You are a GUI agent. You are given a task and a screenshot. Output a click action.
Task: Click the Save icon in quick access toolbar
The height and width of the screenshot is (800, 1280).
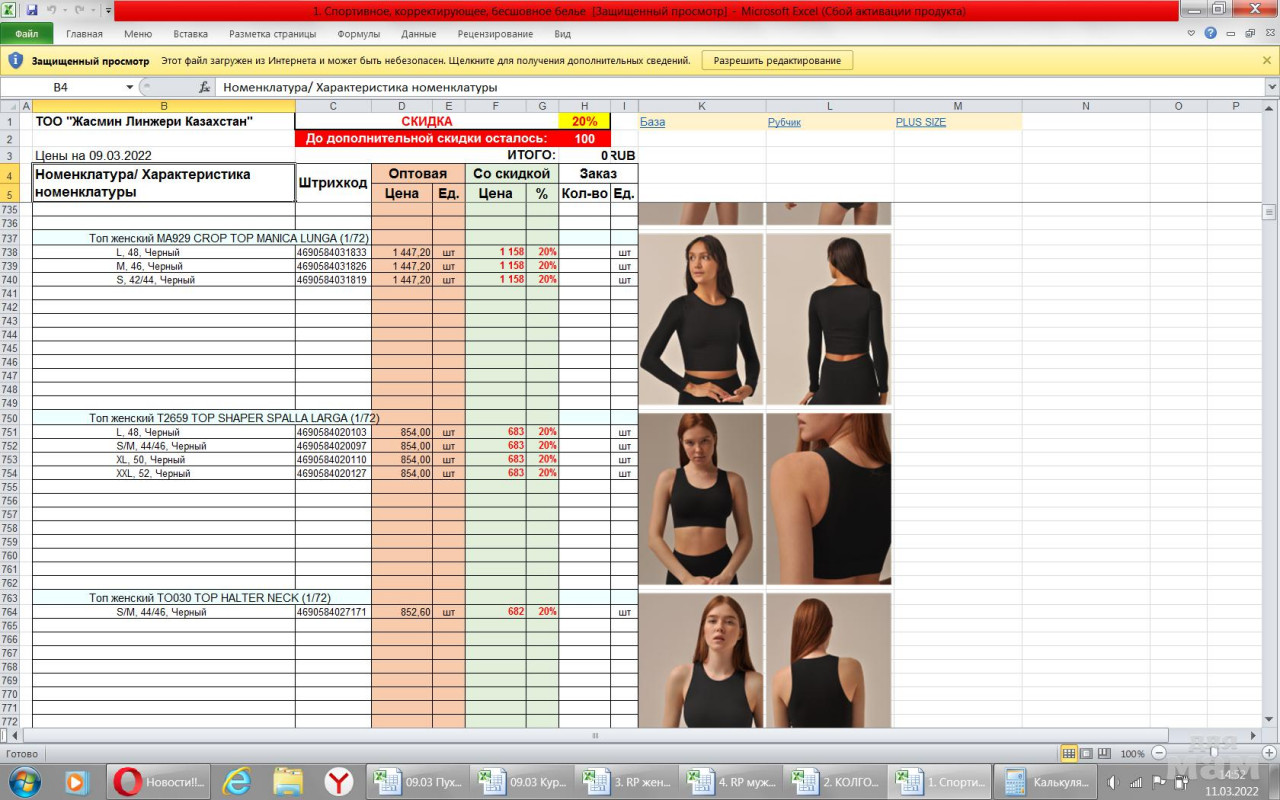coord(32,10)
